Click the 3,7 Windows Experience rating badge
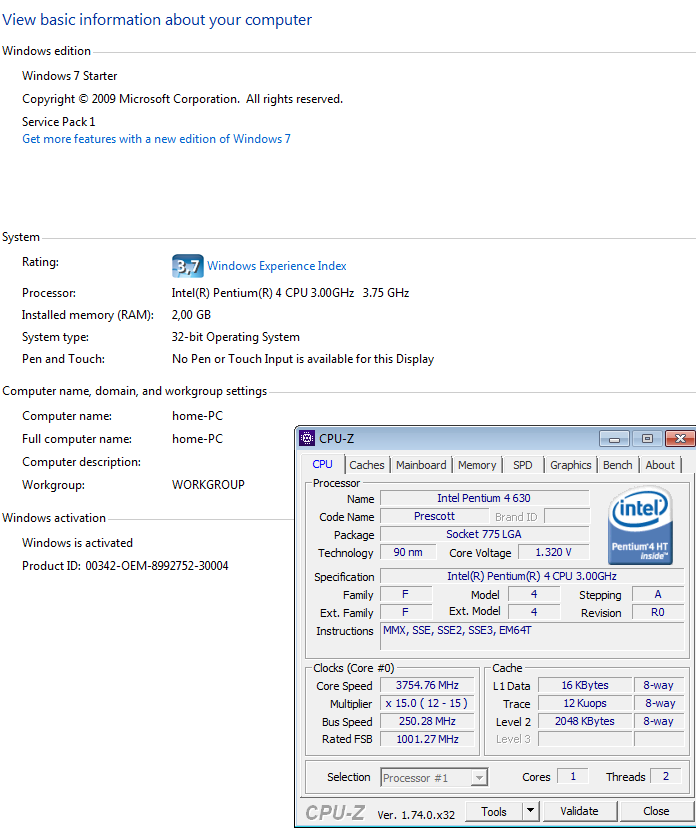 (187, 266)
